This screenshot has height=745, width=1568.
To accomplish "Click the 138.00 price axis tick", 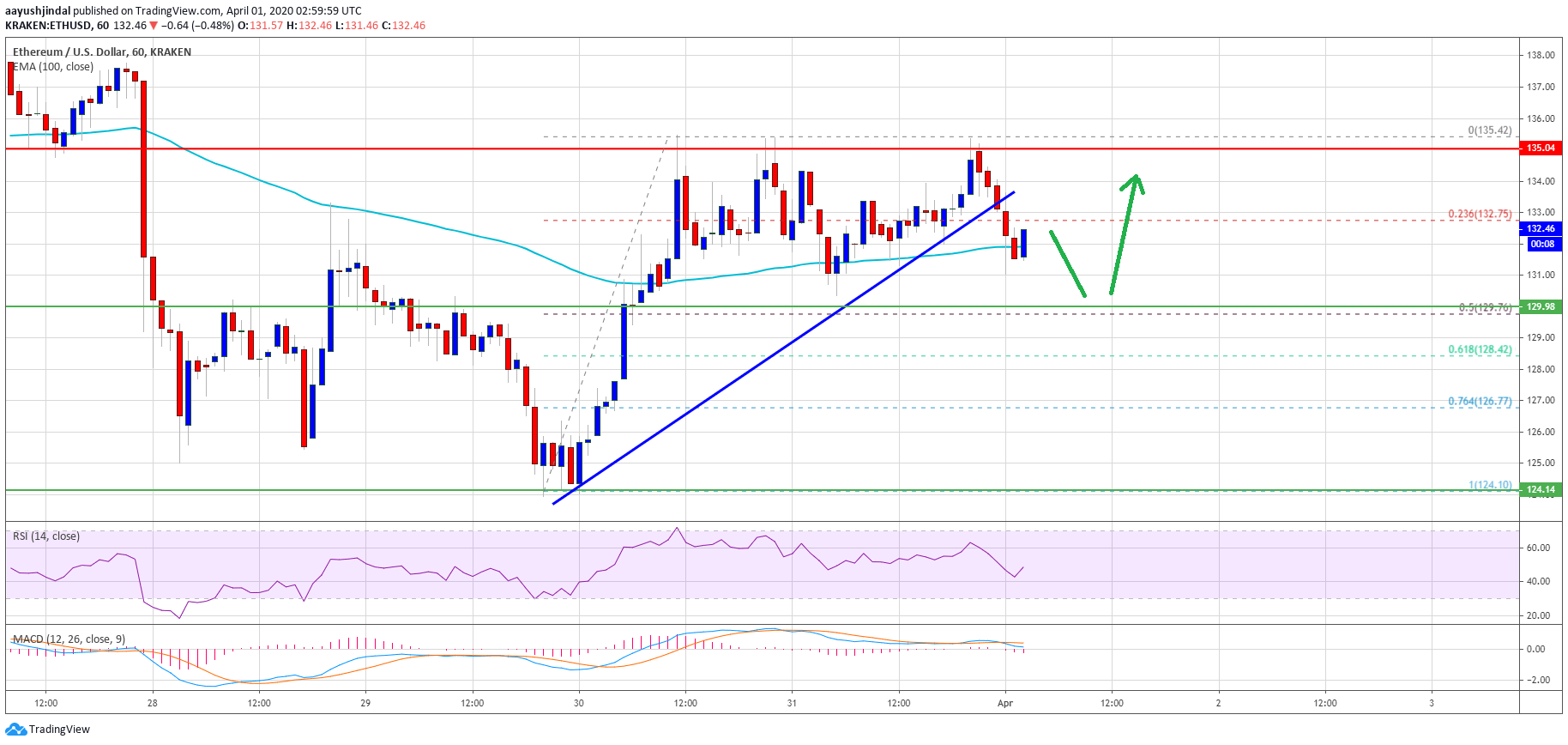I will (1541, 55).
